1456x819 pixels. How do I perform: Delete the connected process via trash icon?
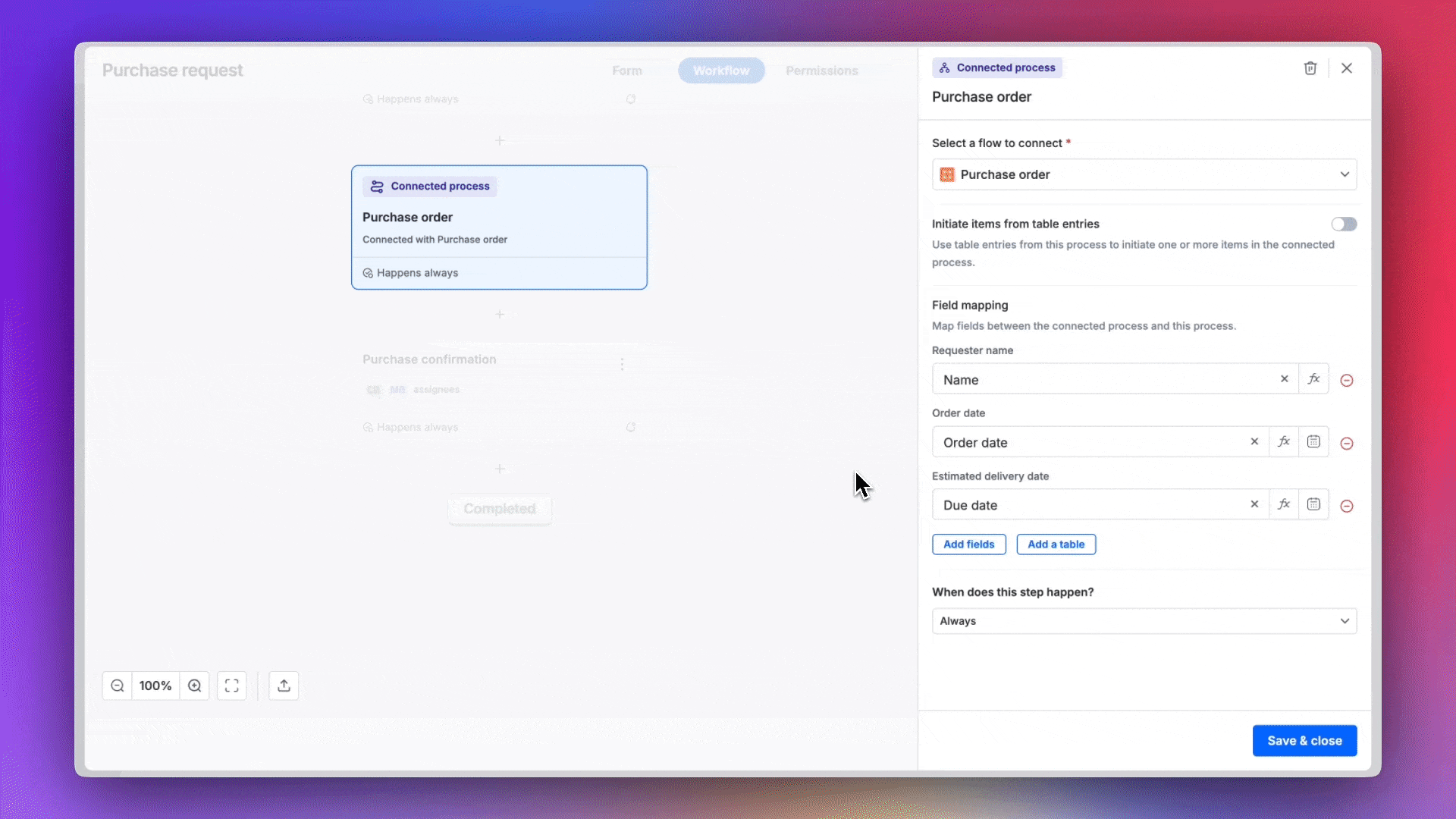[x=1310, y=68]
